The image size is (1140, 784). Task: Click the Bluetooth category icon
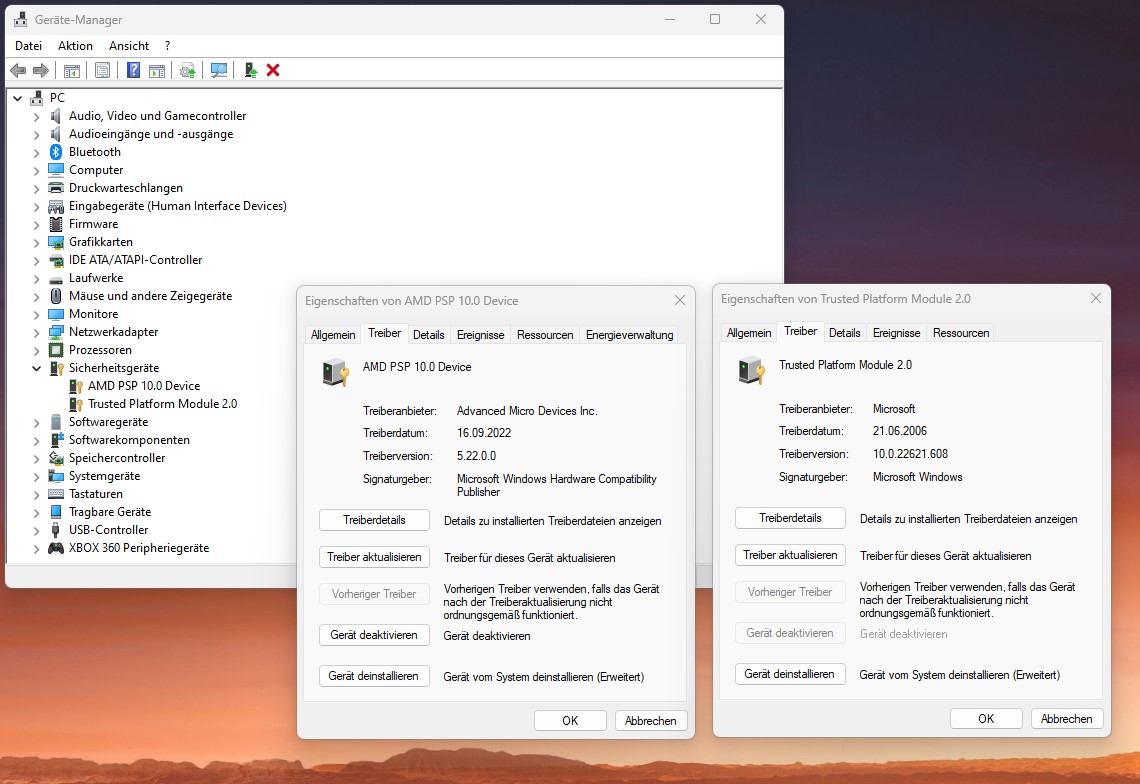tap(56, 152)
